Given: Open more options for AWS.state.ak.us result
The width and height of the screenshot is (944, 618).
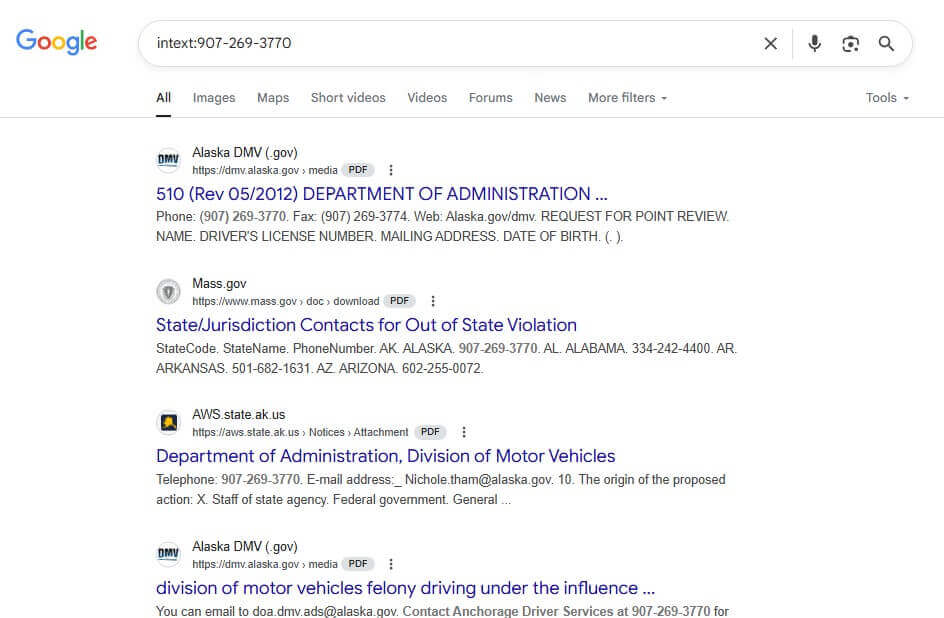Looking at the screenshot, I should 464,432.
